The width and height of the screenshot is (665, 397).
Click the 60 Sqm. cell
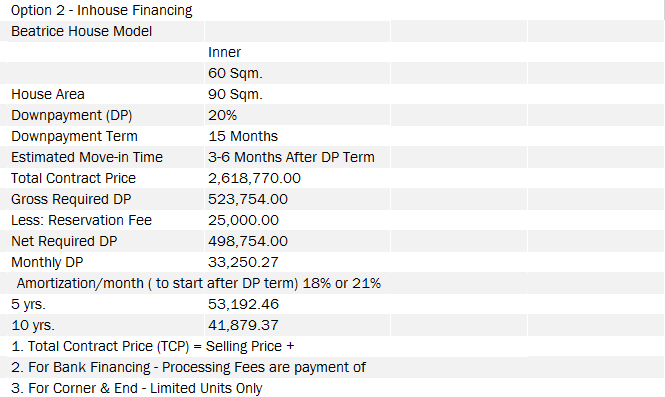(235, 73)
